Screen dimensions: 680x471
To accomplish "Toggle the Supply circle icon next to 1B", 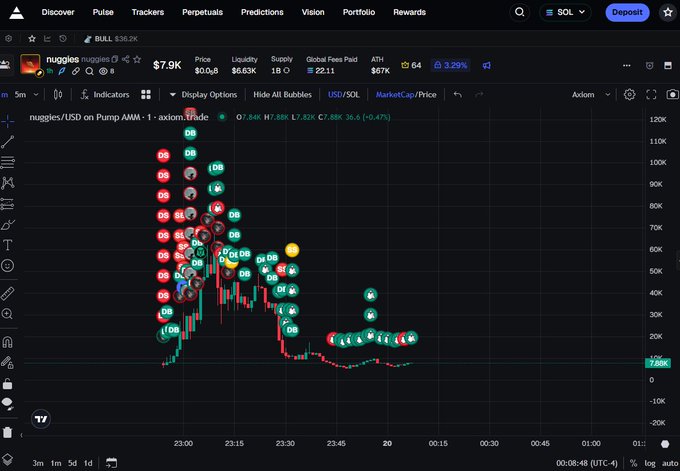I will [287, 70].
